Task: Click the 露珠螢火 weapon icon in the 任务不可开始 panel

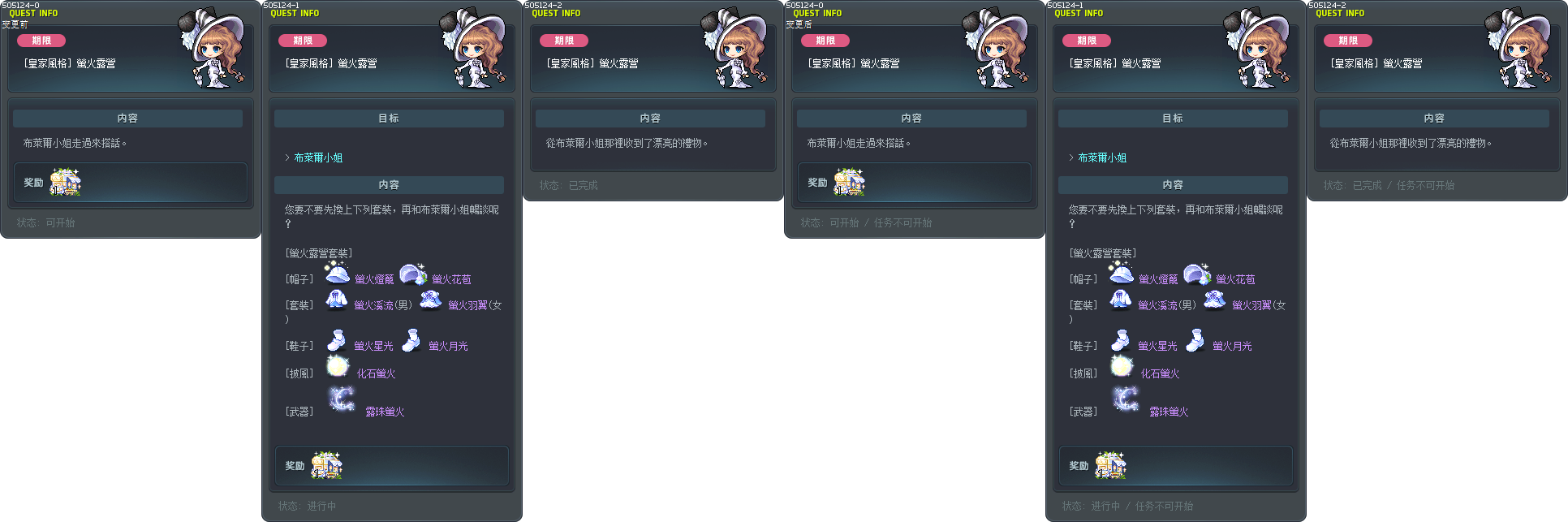Action: 1126,399
